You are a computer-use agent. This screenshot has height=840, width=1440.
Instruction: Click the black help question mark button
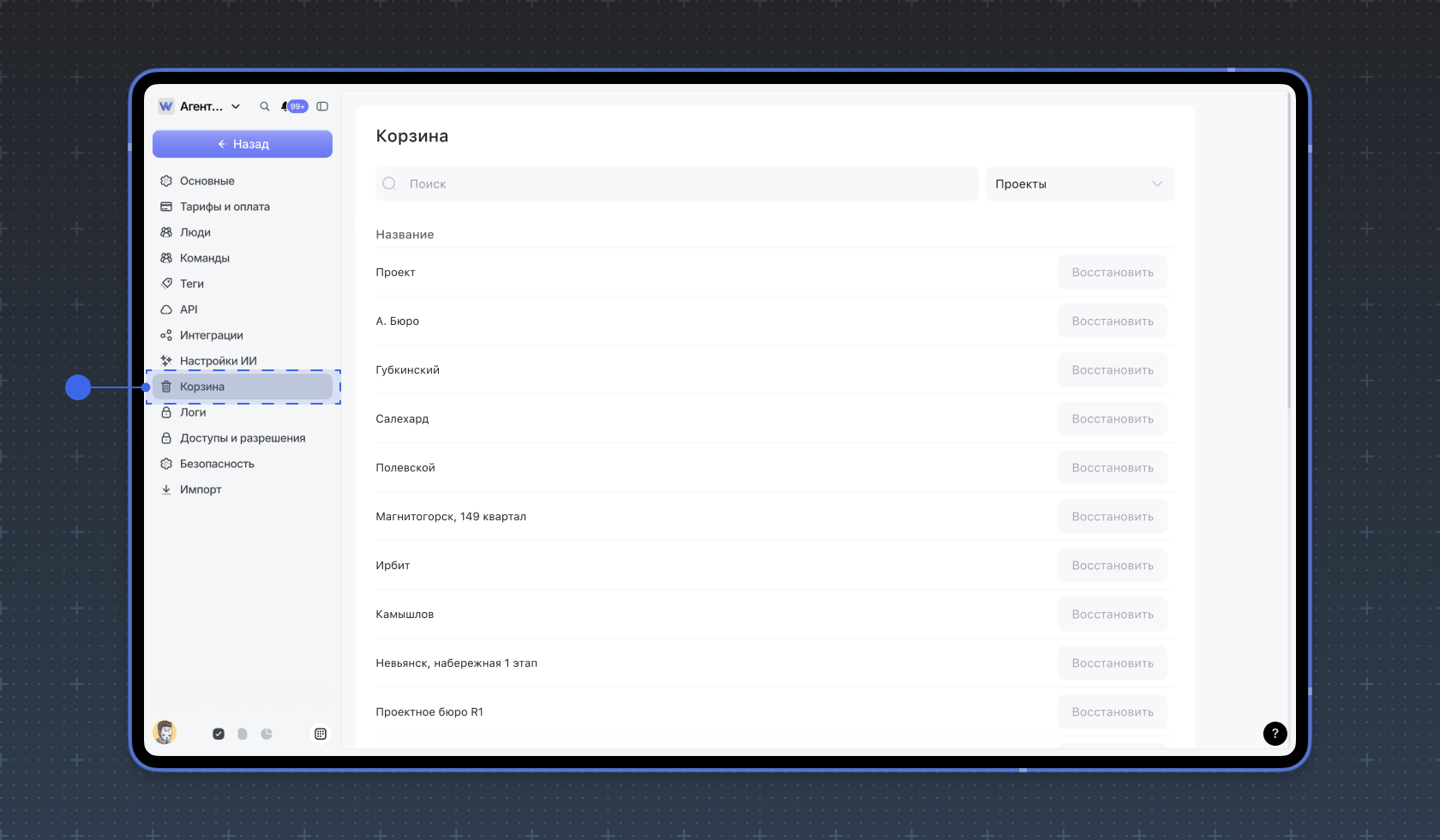pyautogui.click(x=1275, y=734)
